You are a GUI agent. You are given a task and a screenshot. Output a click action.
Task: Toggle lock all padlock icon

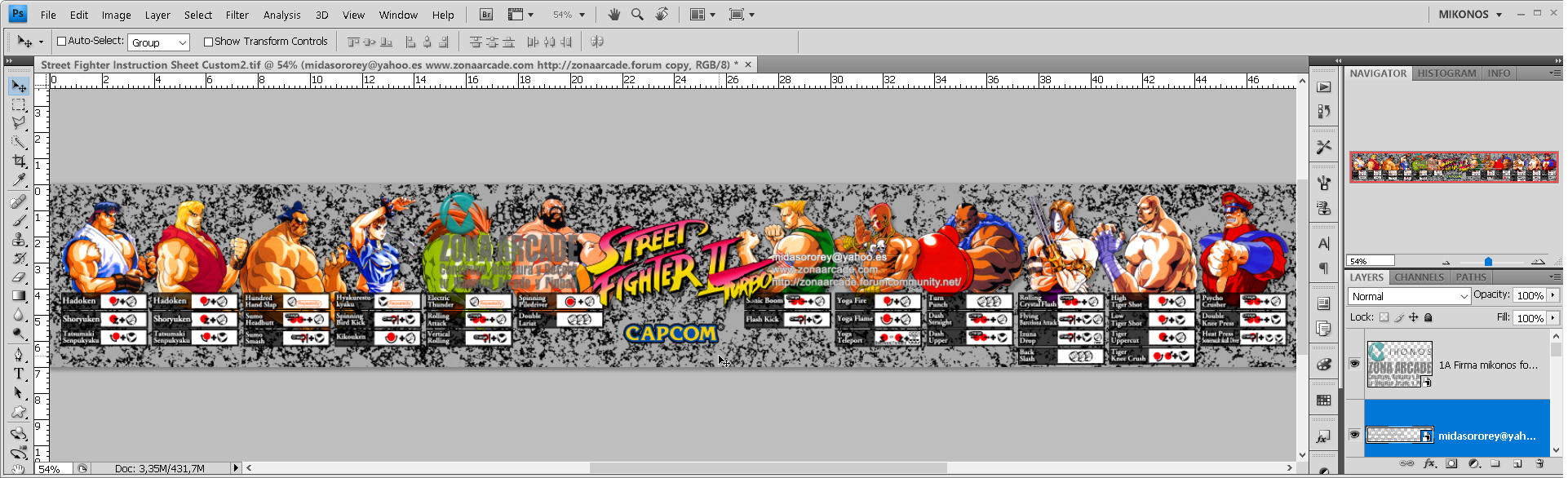[x=1428, y=317]
